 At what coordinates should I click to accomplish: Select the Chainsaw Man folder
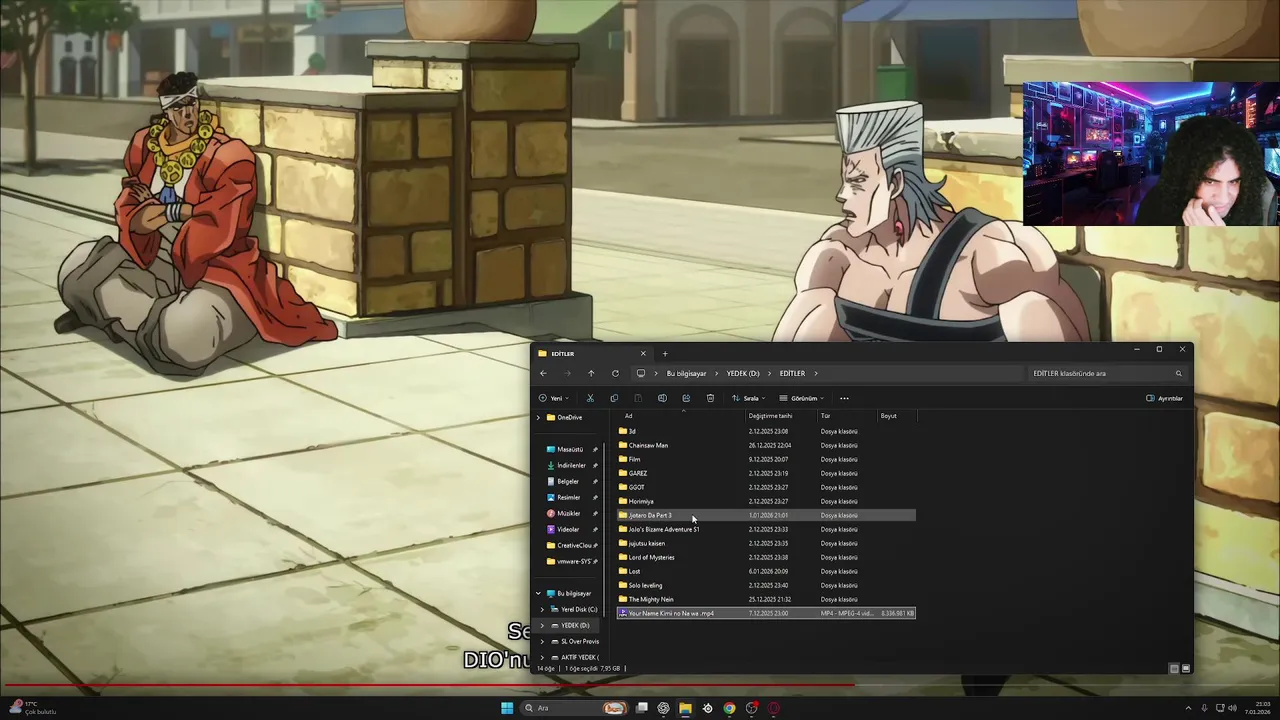[766, 445]
